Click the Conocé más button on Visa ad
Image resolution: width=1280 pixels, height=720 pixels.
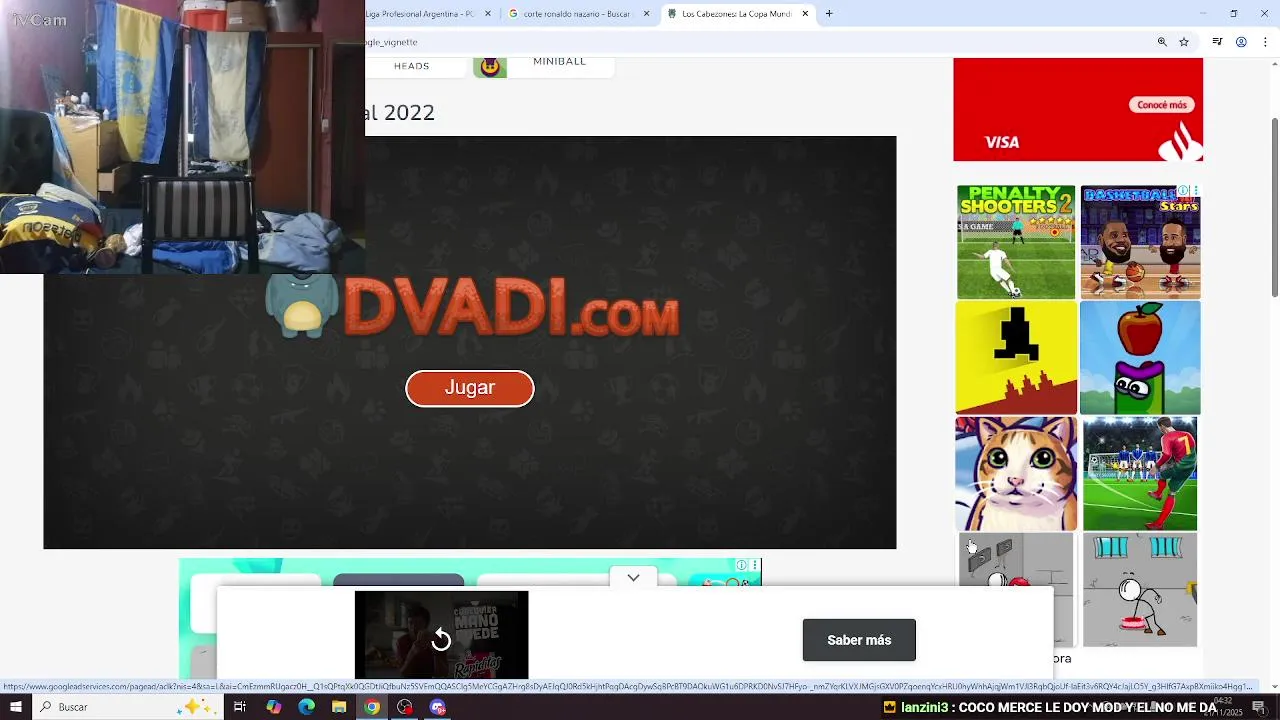click(1161, 105)
